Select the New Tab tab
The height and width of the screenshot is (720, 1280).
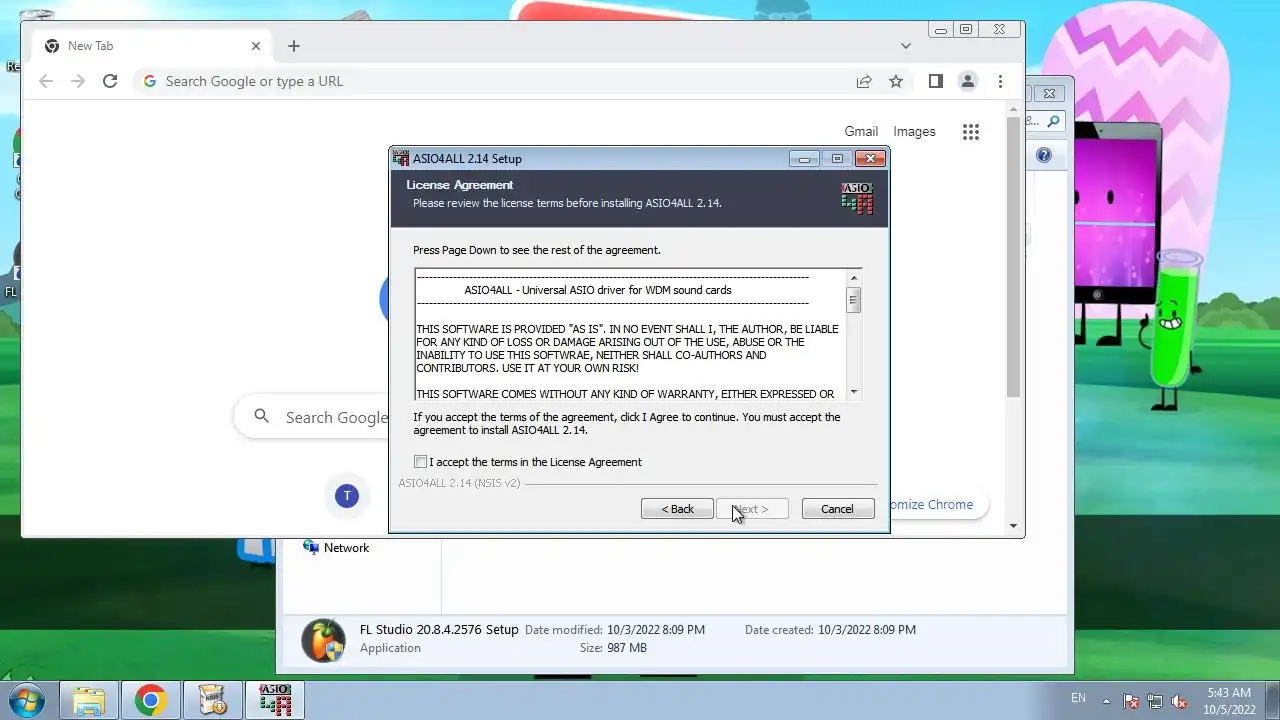(152, 46)
